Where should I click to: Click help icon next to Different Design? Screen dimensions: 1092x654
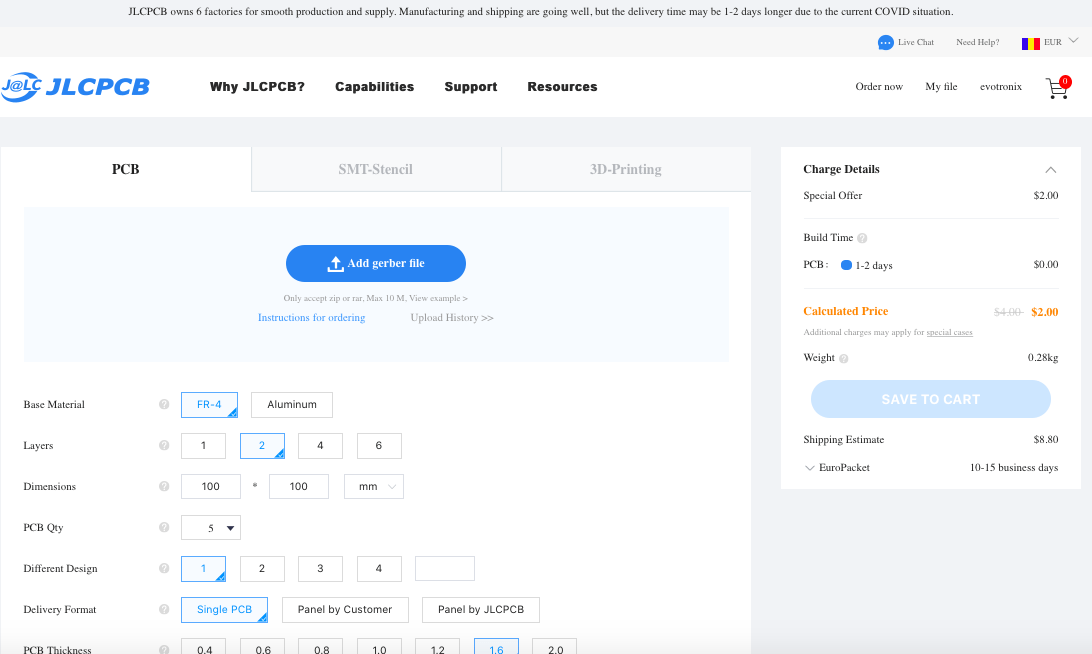click(164, 568)
